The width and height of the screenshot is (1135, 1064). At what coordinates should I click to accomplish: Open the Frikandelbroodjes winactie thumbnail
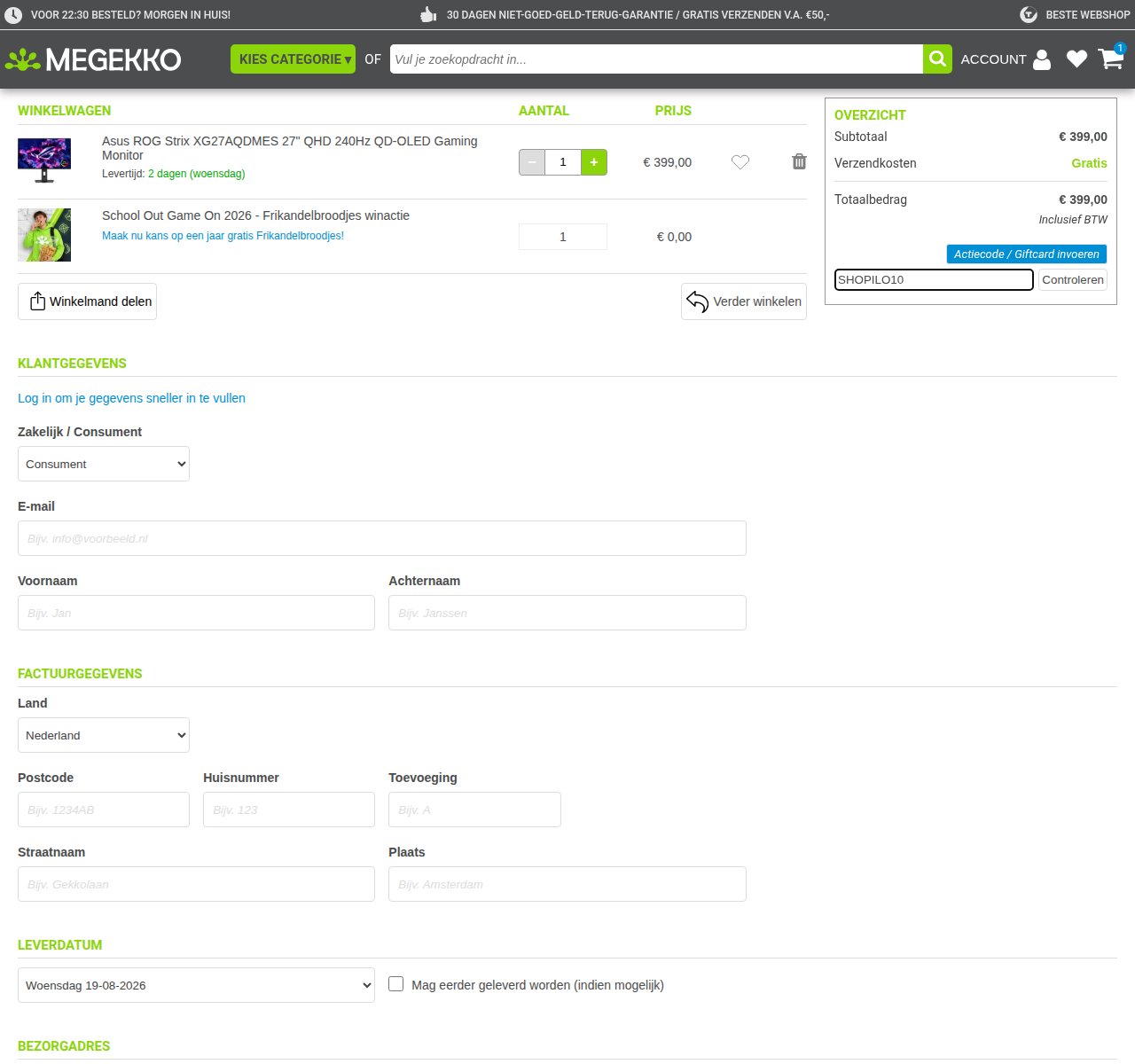[x=44, y=235]
